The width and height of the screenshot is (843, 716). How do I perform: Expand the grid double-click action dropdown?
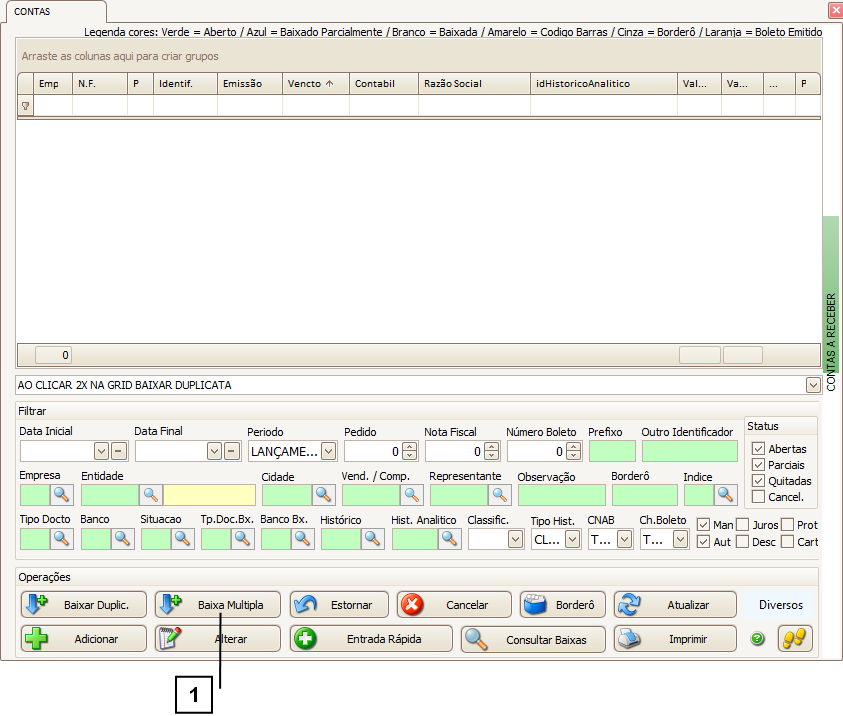[812, 385]
